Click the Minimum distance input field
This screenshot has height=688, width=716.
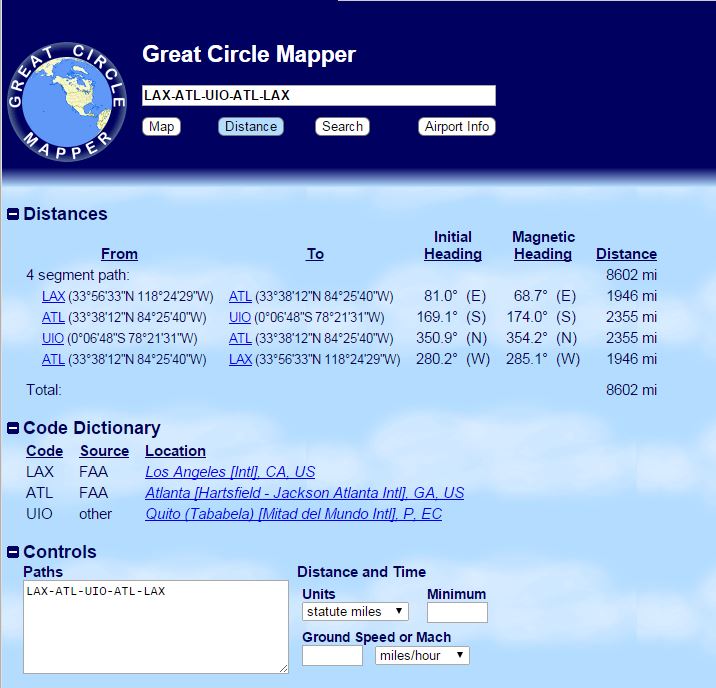(x=457, y=612)
